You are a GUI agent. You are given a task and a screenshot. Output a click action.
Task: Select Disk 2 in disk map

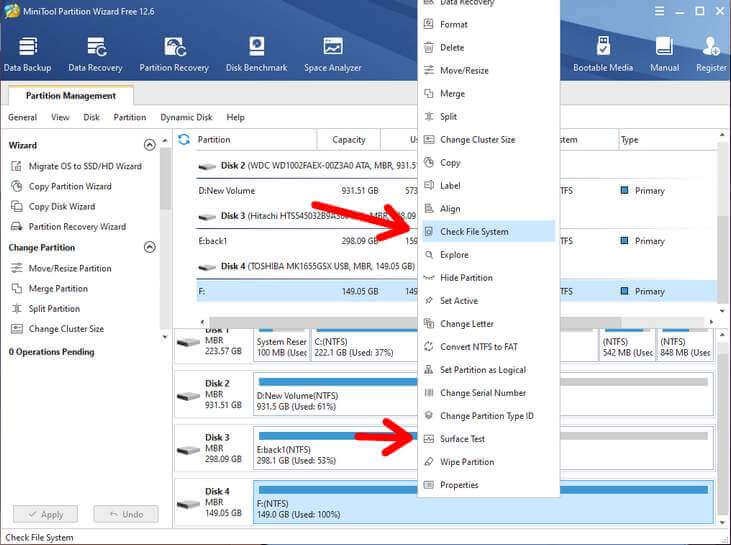214,394
